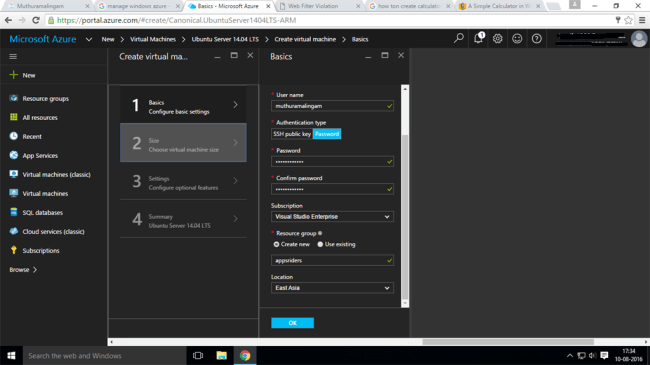Open the Chrome menu icon
The height and width of the screenshot is (365, 650).
click(642, 20)
